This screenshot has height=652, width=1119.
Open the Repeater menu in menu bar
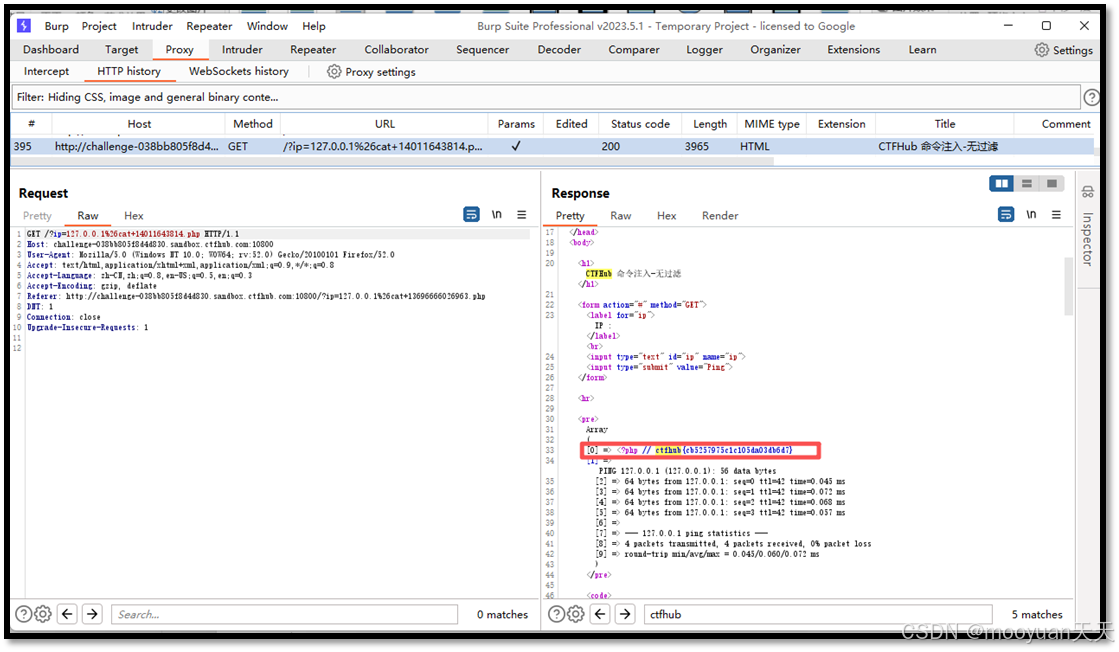pyautogui.click(x=209, y=26)
